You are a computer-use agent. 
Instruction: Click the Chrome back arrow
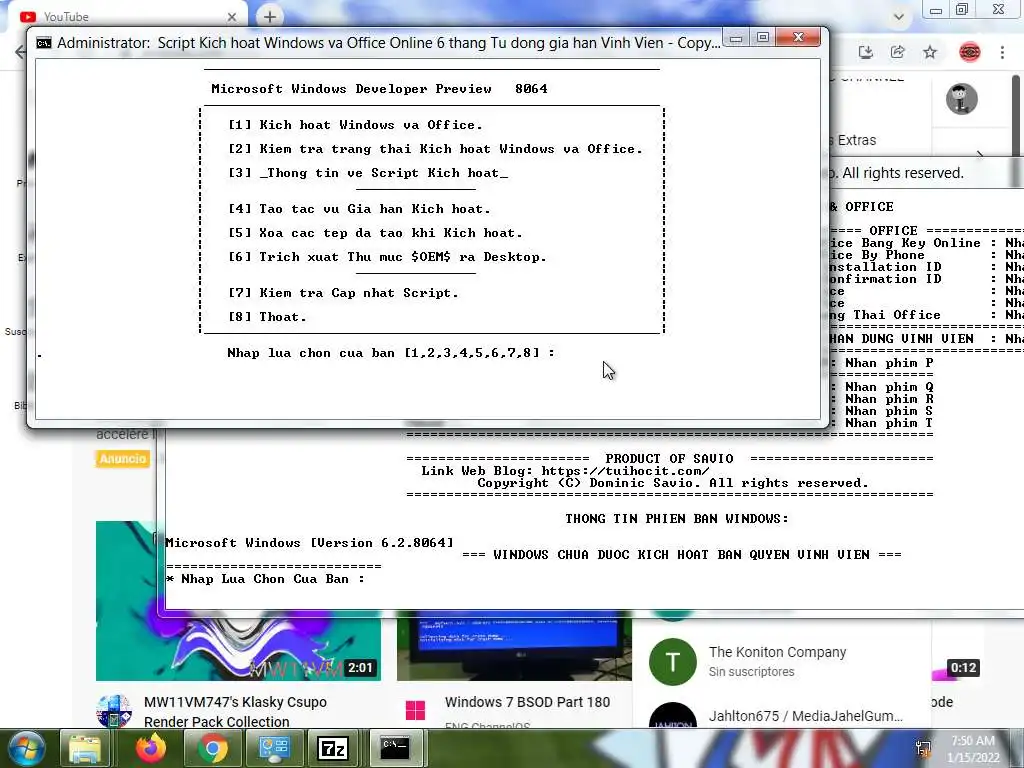[21, 52]
